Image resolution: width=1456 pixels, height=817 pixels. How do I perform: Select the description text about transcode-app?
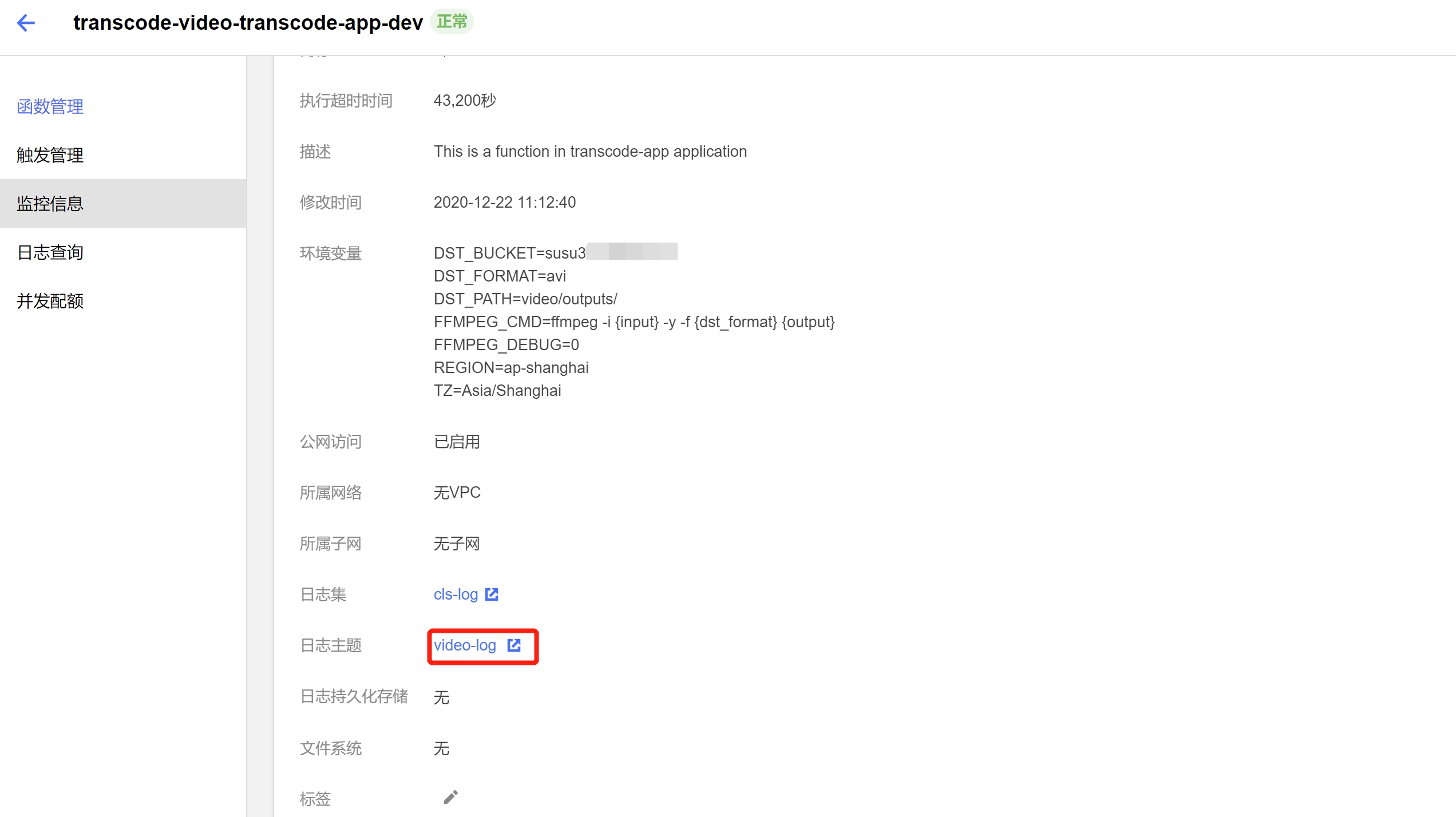[590, 152]
